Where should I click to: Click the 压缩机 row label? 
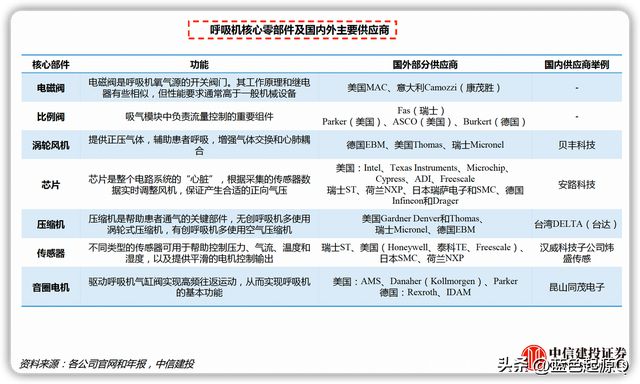51,224
